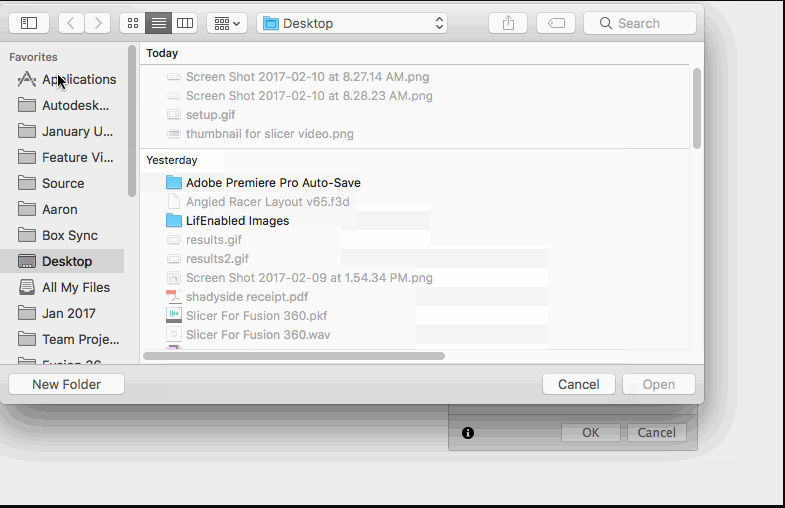Click the Share toolbar button
This screenshot has width=785, height=508.
point(508,23)
